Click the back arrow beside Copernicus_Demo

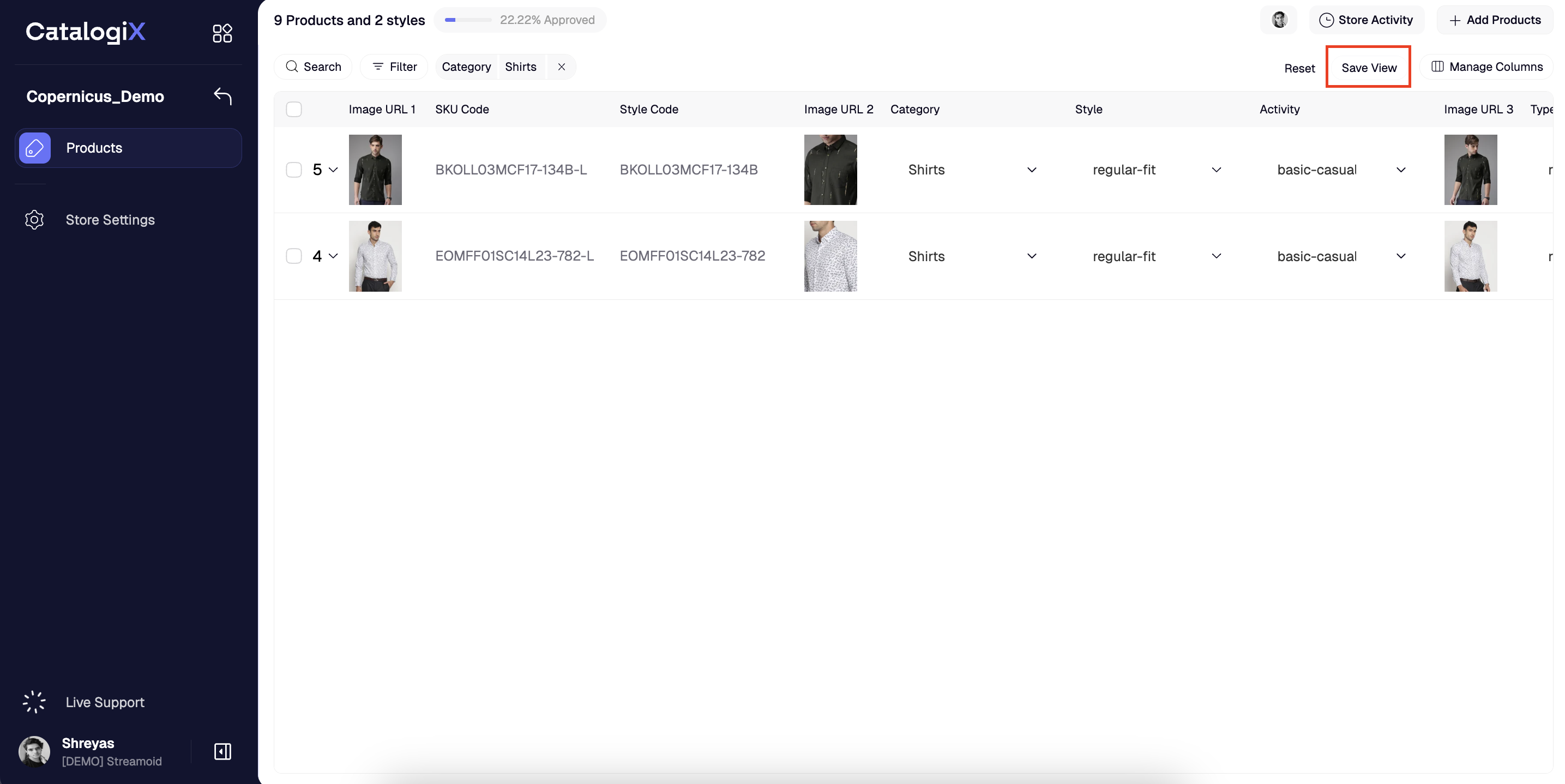tap(222, 96)
